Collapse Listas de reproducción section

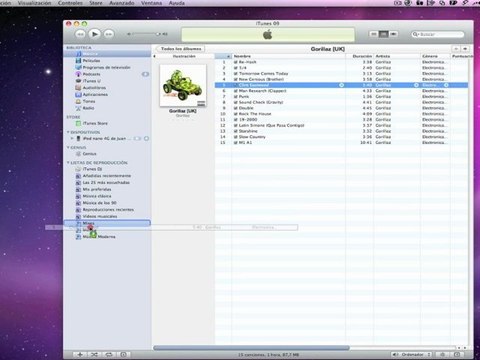click(68, 163)
